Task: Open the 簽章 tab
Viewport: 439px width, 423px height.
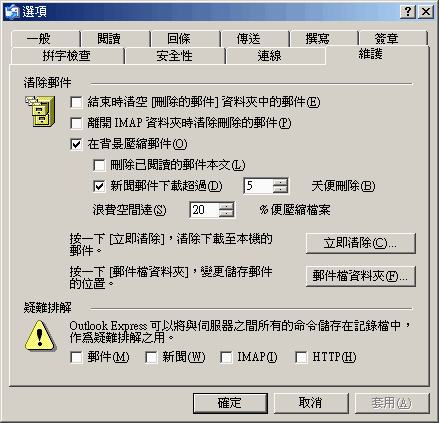Action: (393, 39)
